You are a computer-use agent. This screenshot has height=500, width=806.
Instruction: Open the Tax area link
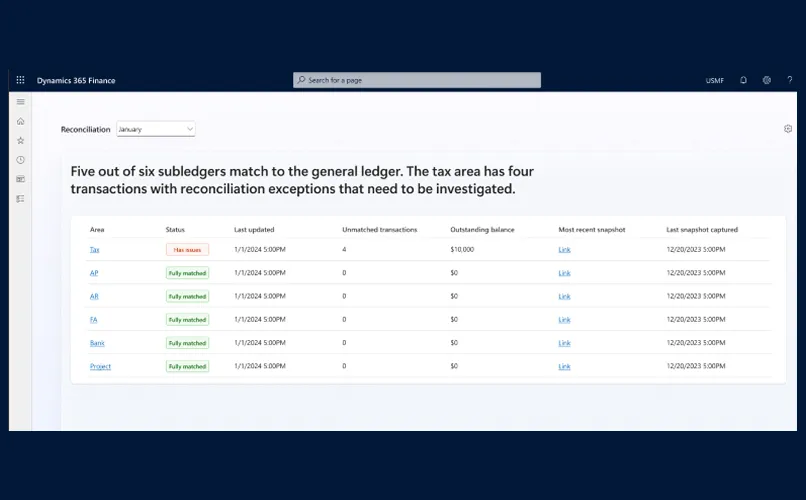(95, 250)
